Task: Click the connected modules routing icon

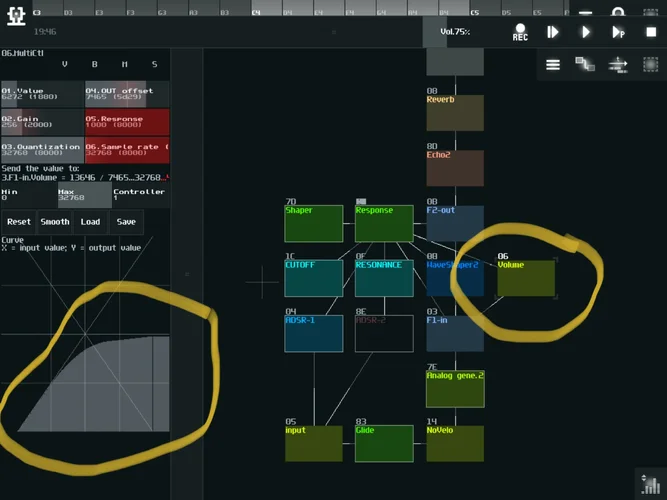Action: tap(585, 65)
